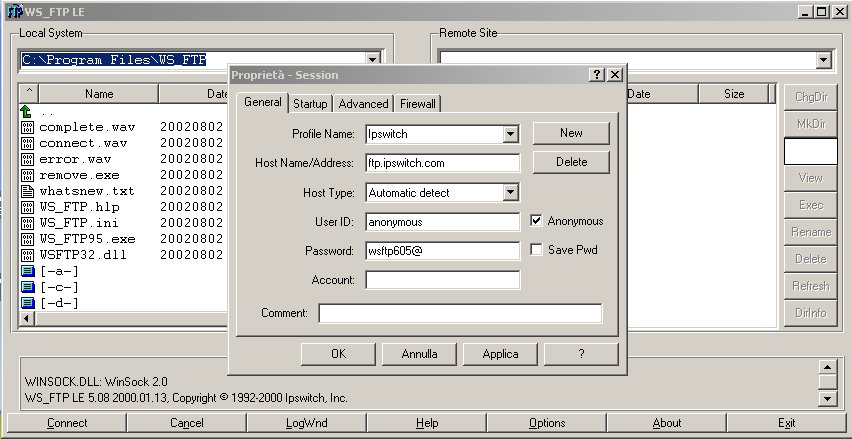Viewport: 852px width, 439px height.
Task: Click the log pane scroll down arrow
Action: click(x=827, y=399)
